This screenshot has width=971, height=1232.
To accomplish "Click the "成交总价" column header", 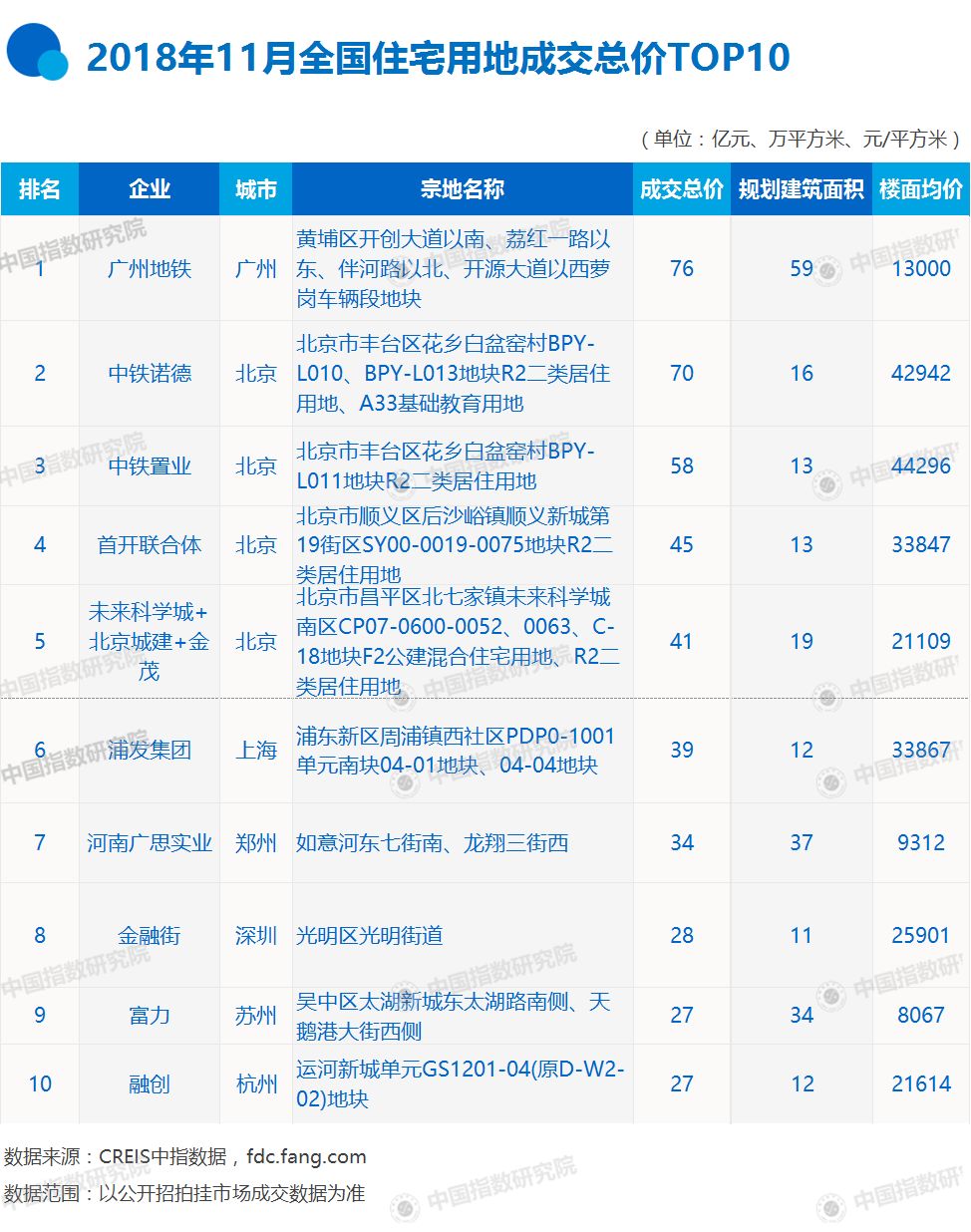I will coord(682,189).
